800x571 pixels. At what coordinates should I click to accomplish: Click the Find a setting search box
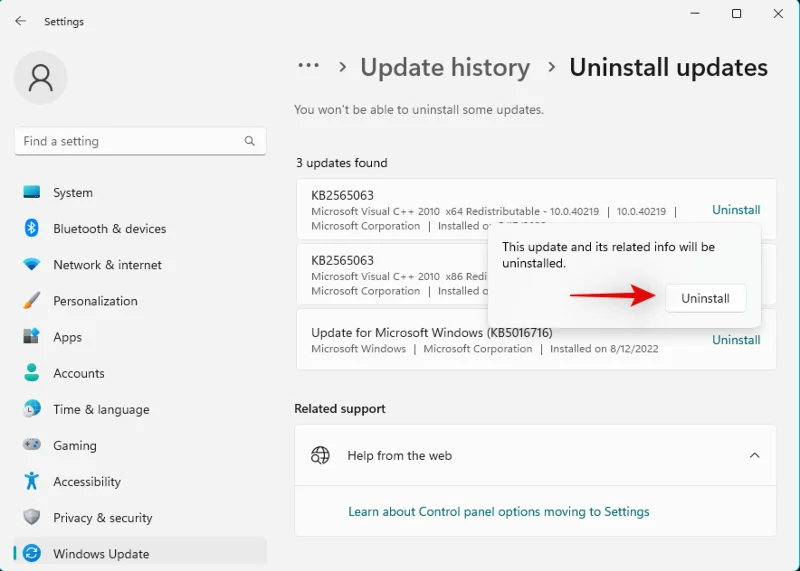point(130,141)
